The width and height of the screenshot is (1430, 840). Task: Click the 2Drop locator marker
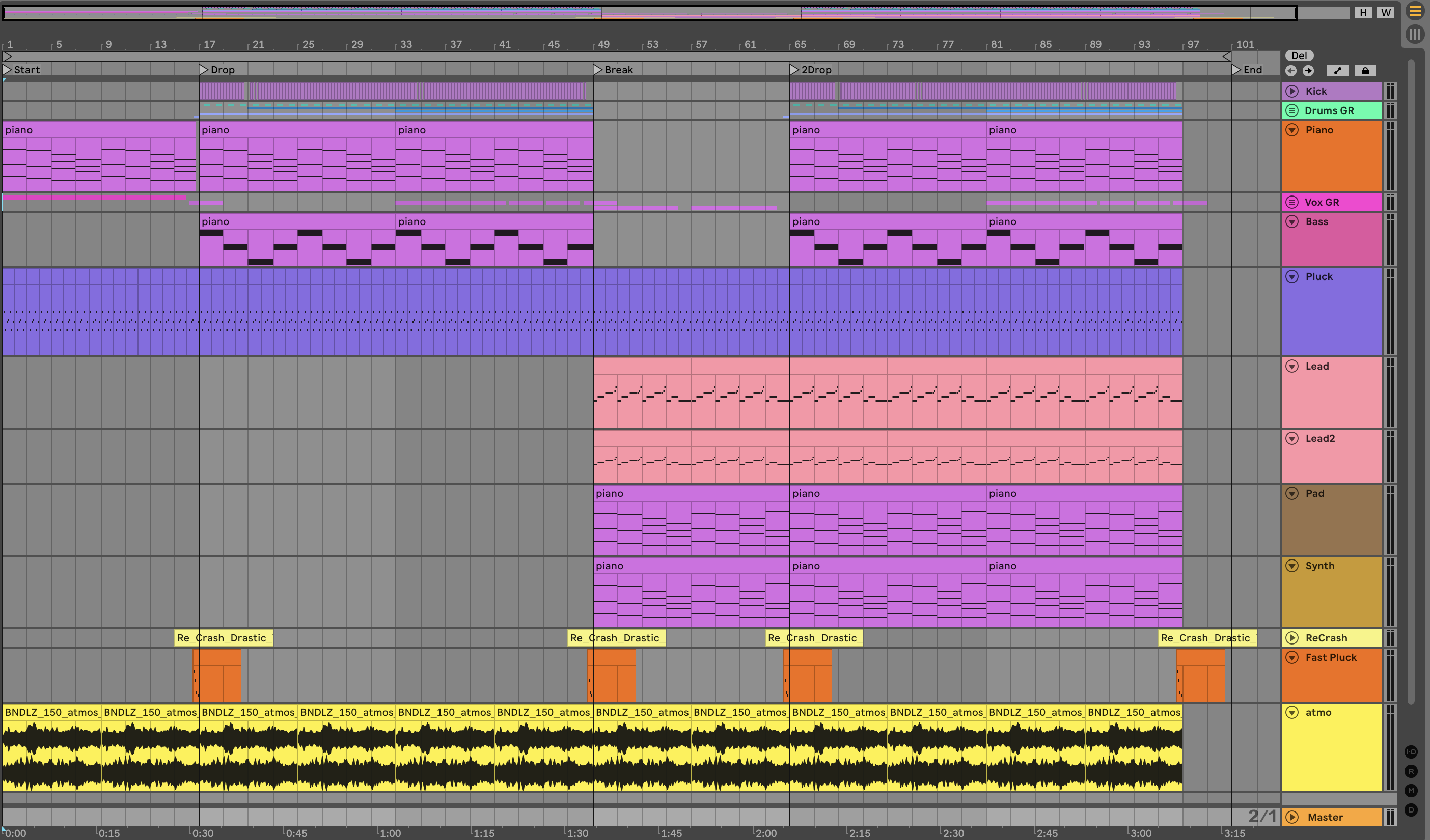click(794, 70)
